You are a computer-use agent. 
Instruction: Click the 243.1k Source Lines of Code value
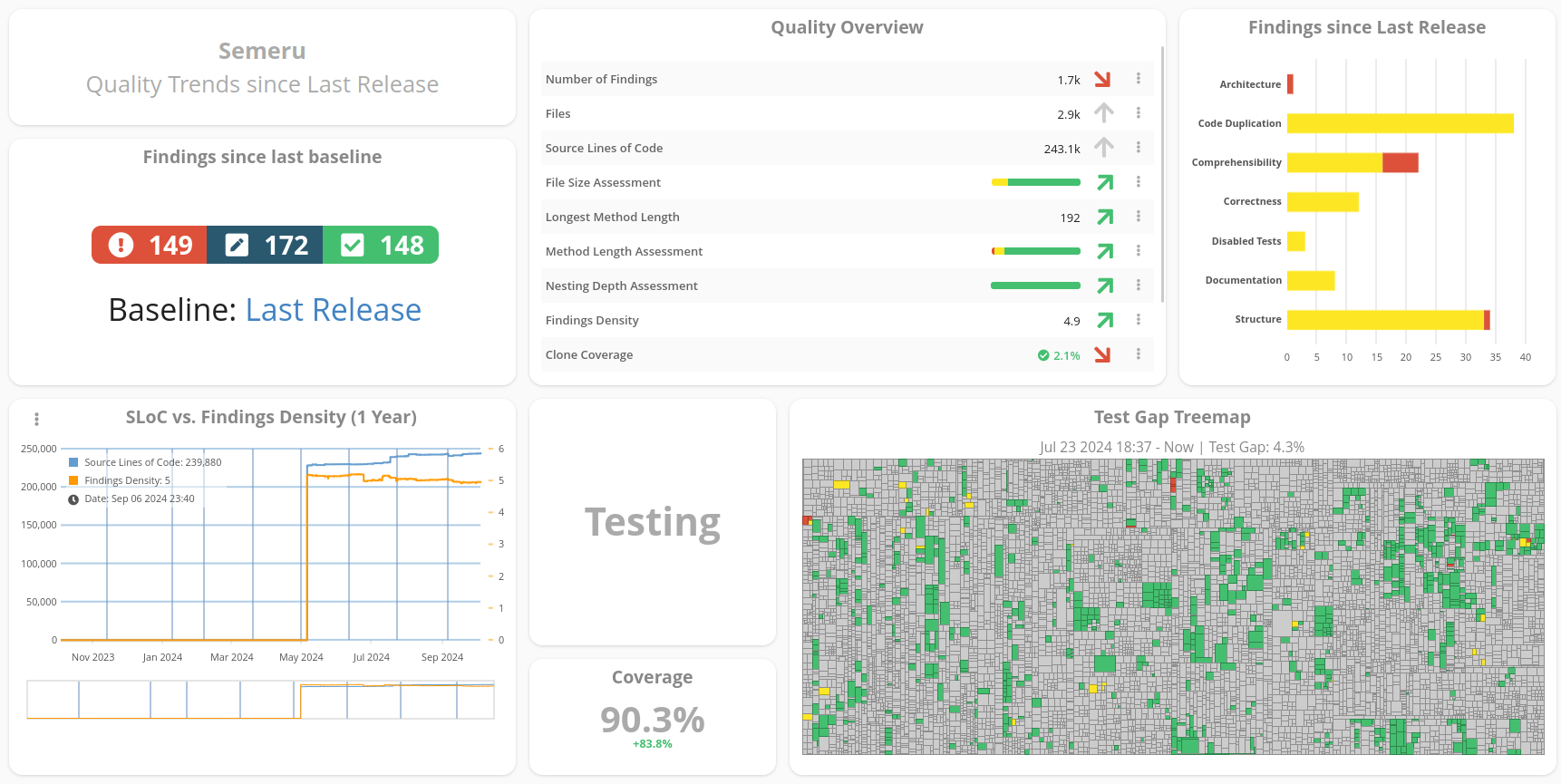pyautogui.click(x=1062, y=149)
